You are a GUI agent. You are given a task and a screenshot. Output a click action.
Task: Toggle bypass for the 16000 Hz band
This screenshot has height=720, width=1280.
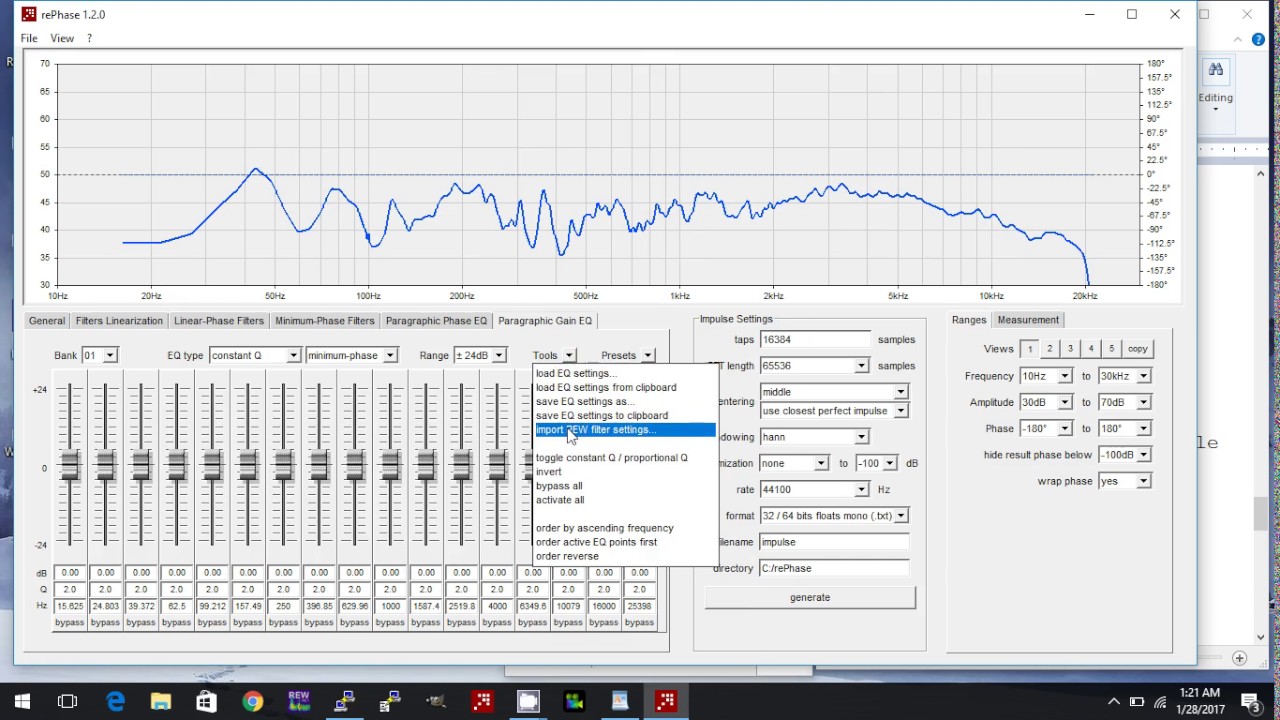click(x=604, y=622)
